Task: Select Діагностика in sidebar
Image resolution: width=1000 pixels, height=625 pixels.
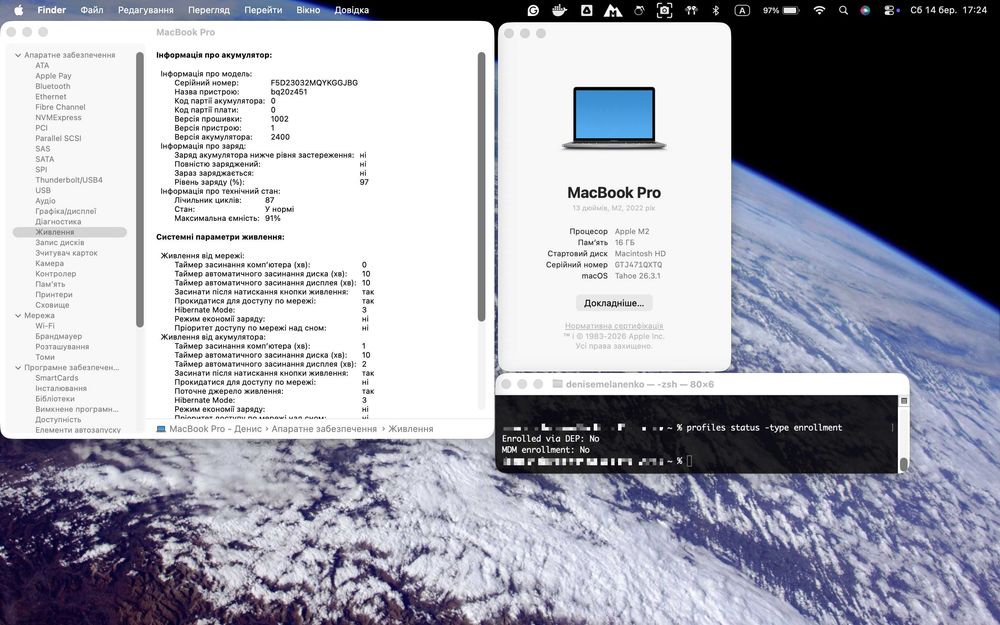Action: (58, 221)
